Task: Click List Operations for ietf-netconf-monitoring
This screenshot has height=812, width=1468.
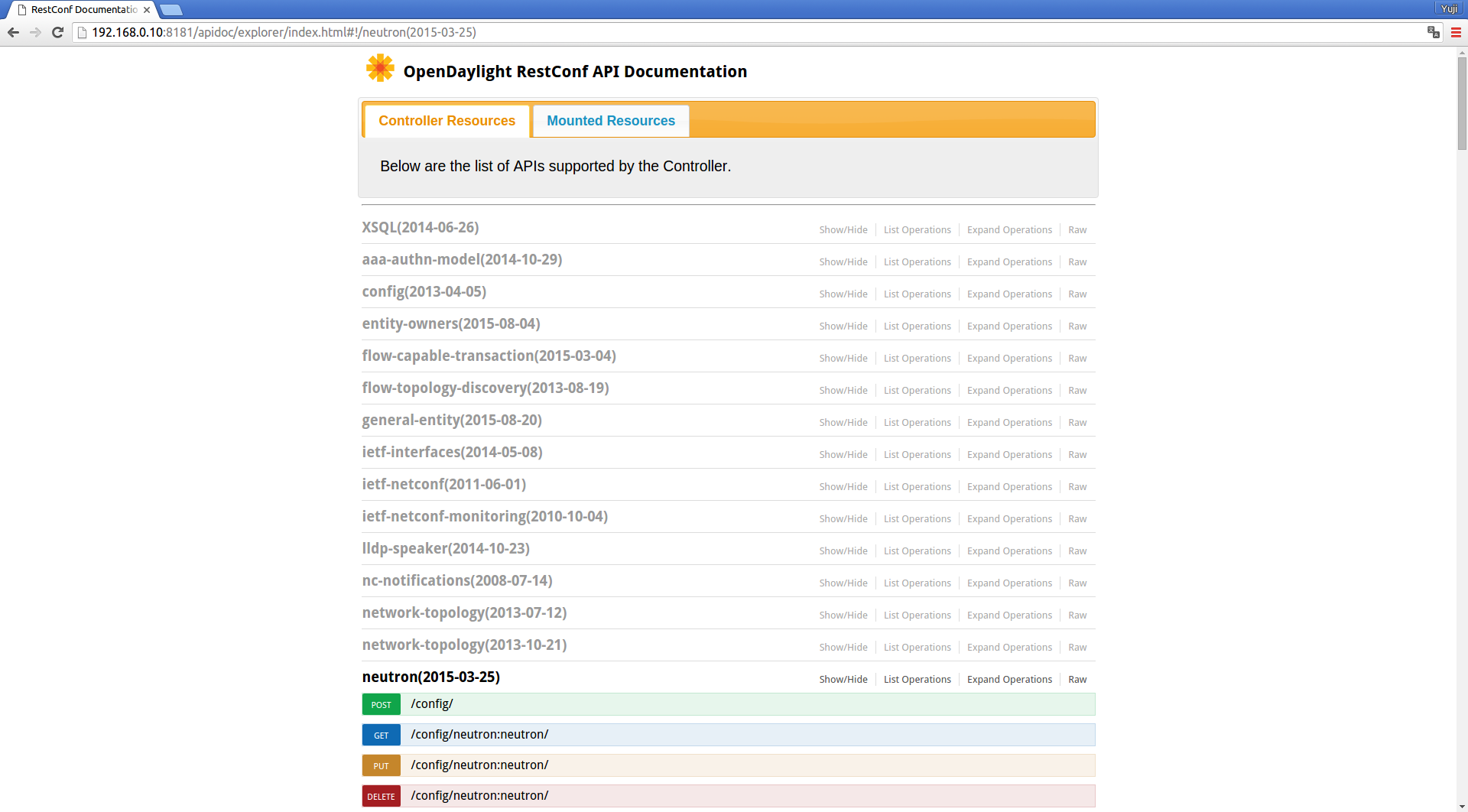Action: pos(917,519)
